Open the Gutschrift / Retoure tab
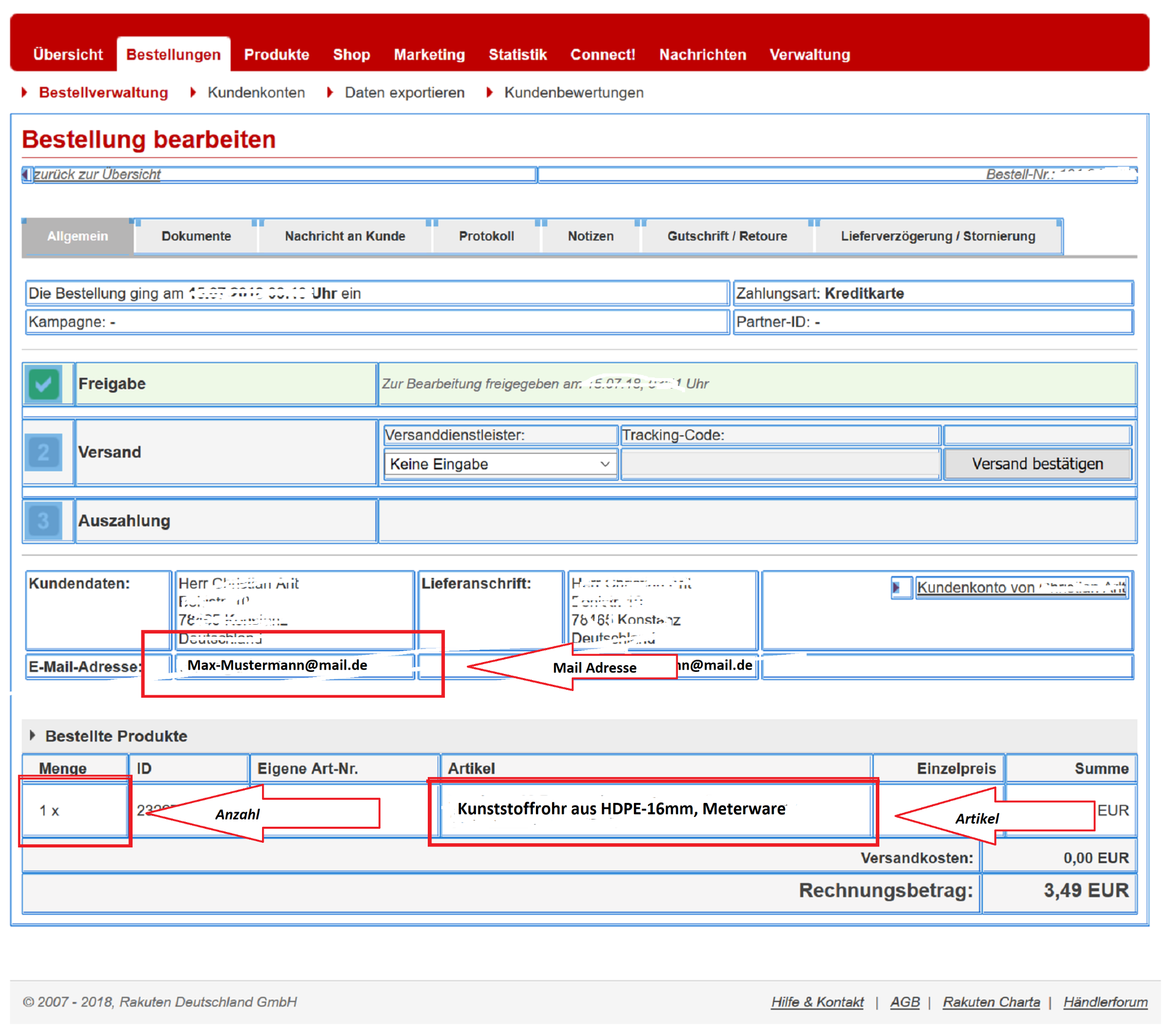 click(x=727, y=237)
